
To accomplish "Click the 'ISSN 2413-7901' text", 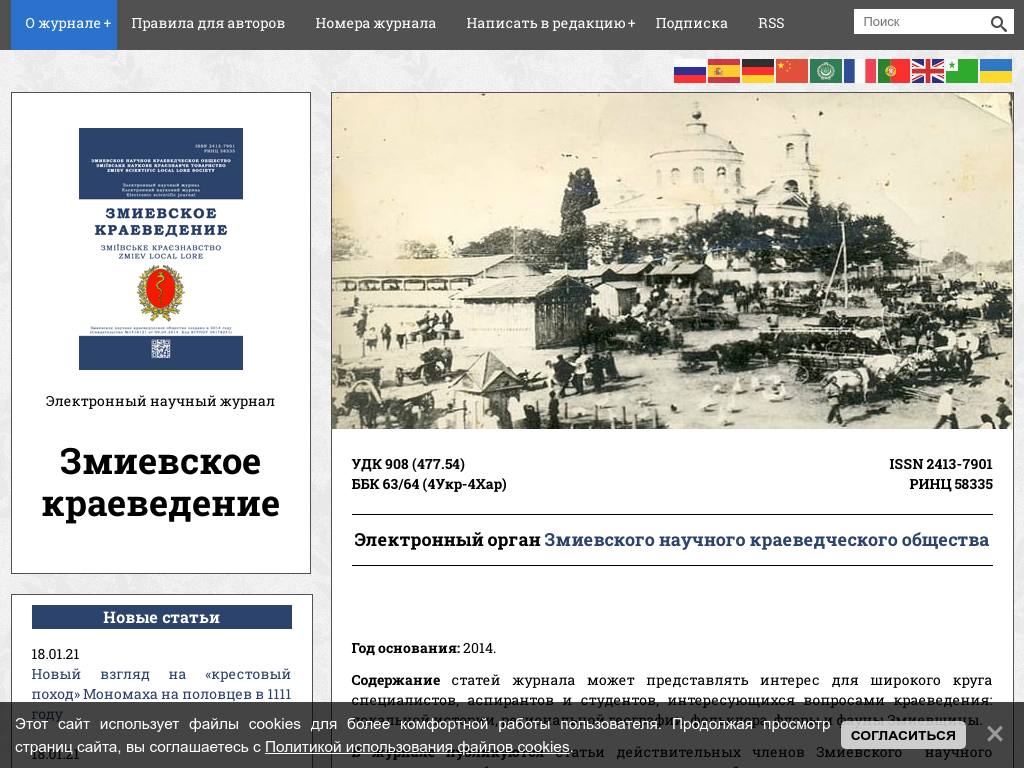I will pos(940,464).
